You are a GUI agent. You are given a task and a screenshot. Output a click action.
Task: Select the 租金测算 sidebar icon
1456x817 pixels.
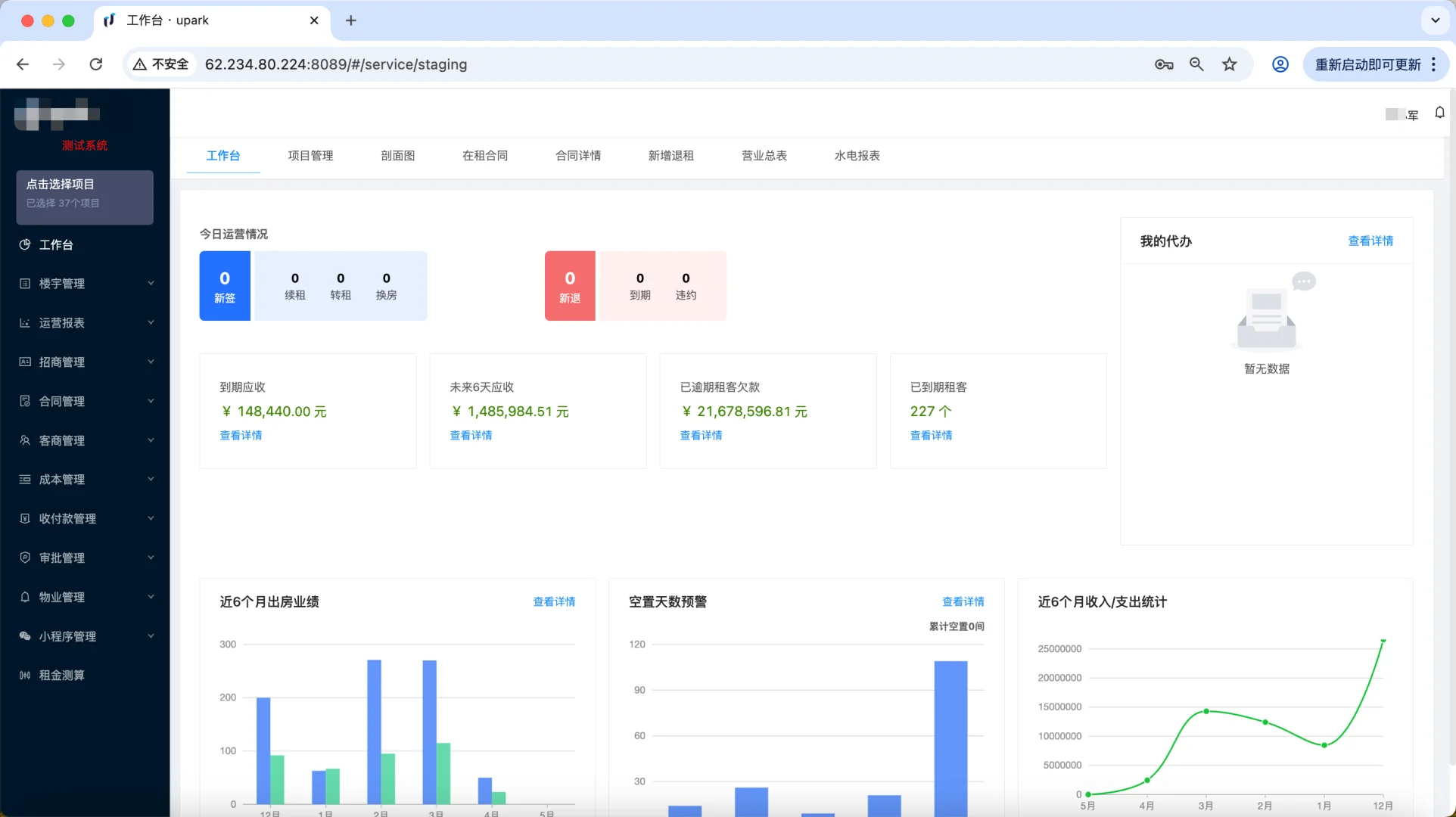(x=25, y=675)
